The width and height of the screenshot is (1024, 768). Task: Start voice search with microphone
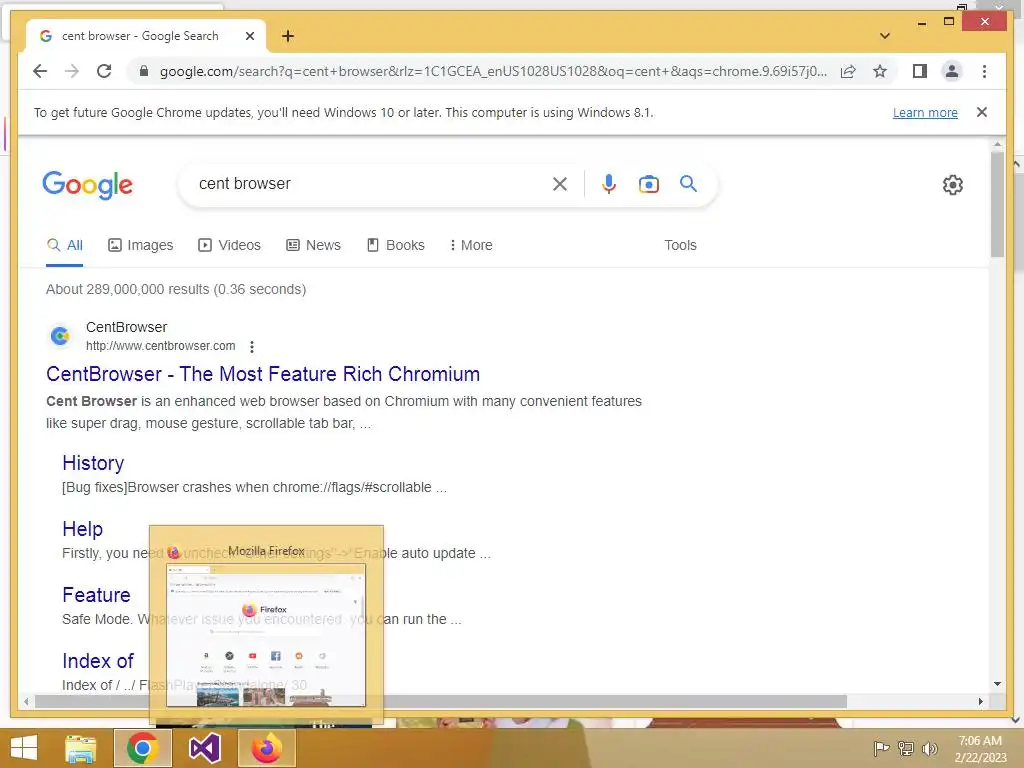tap(609, 184)
